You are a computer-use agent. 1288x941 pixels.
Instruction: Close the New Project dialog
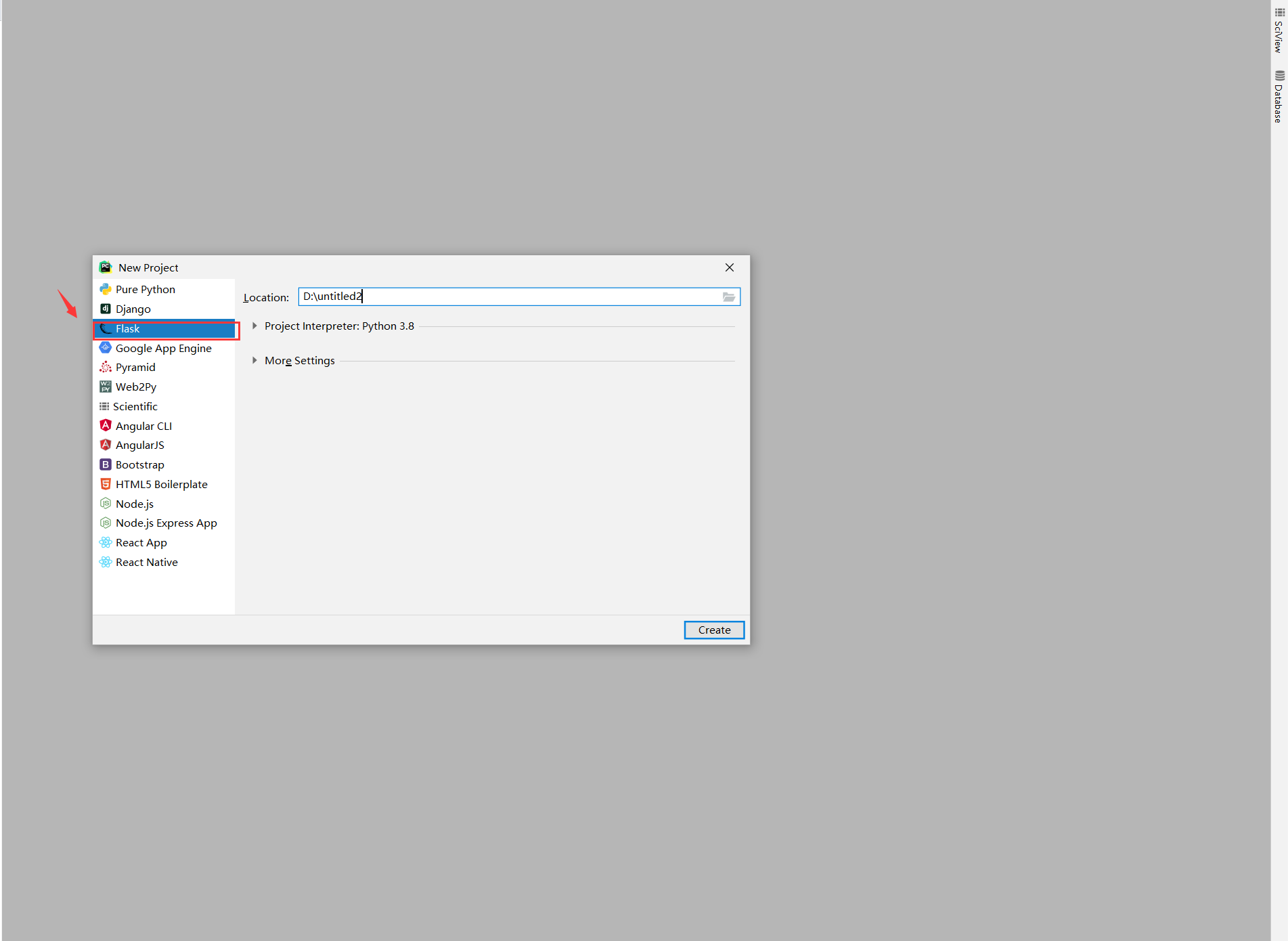pos(730,267)
